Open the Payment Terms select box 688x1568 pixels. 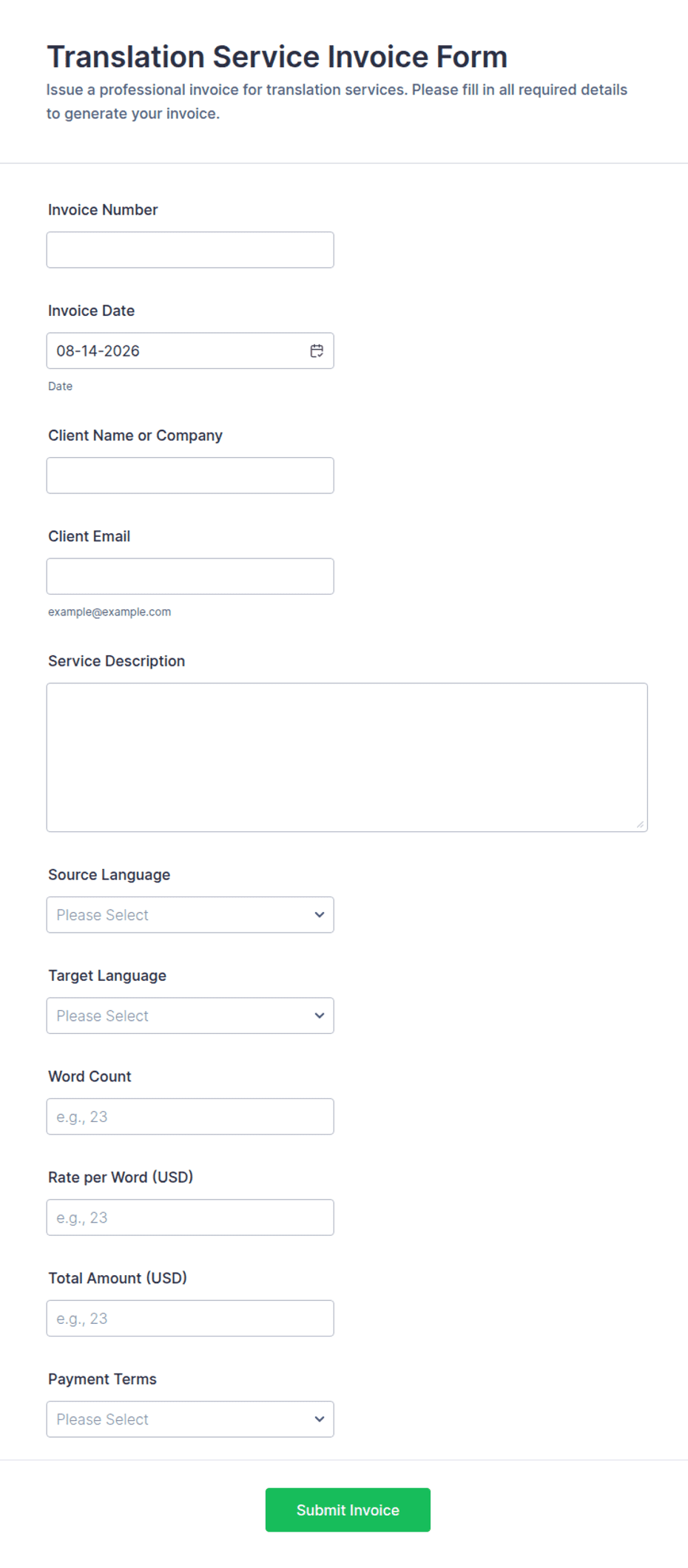click(x=190, y=1419)
